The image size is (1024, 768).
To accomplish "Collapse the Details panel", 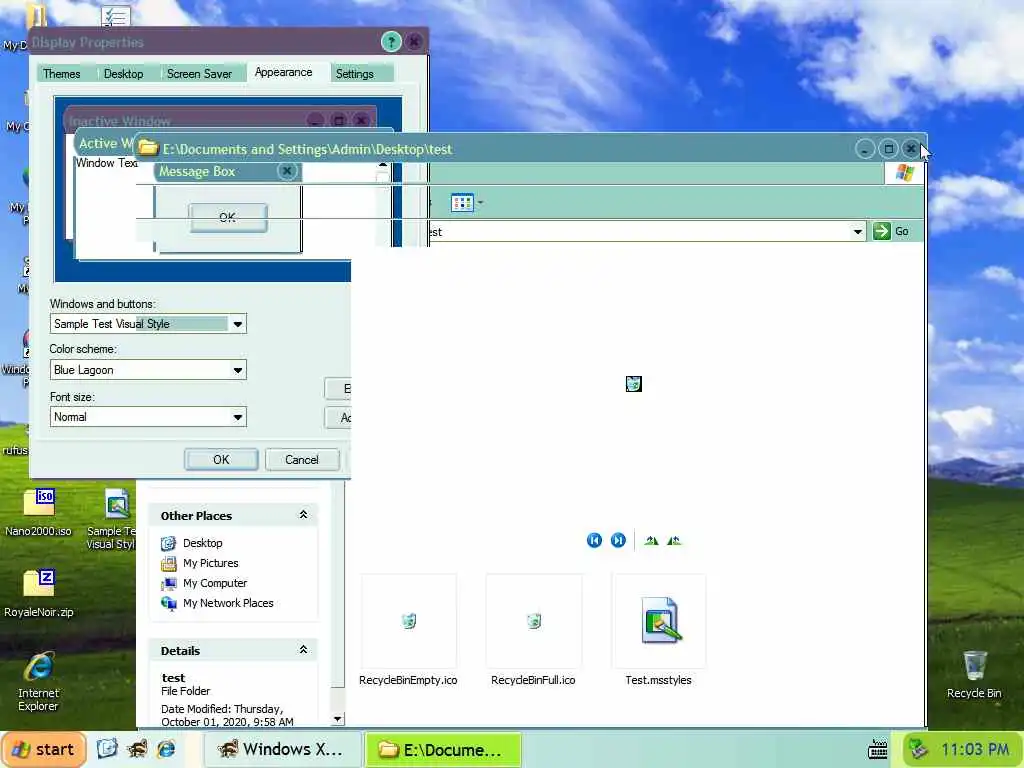I will (x=303, y=650).
